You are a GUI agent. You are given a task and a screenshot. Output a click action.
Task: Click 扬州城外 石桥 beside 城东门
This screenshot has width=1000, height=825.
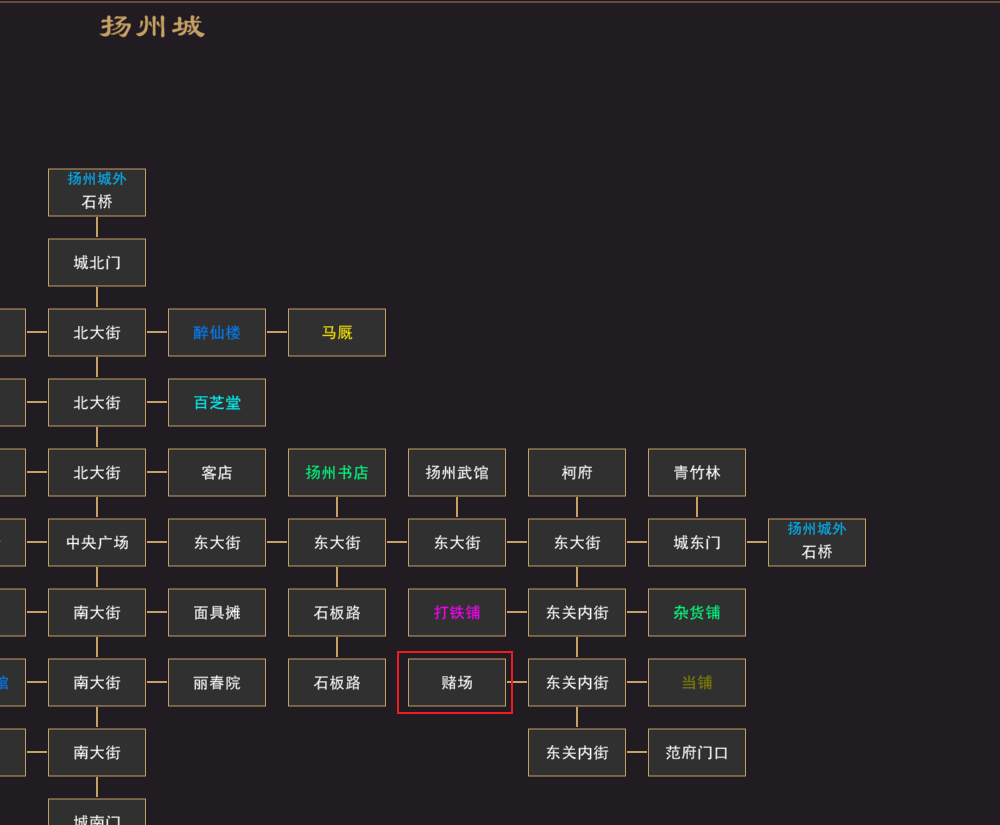click(816, 543)
